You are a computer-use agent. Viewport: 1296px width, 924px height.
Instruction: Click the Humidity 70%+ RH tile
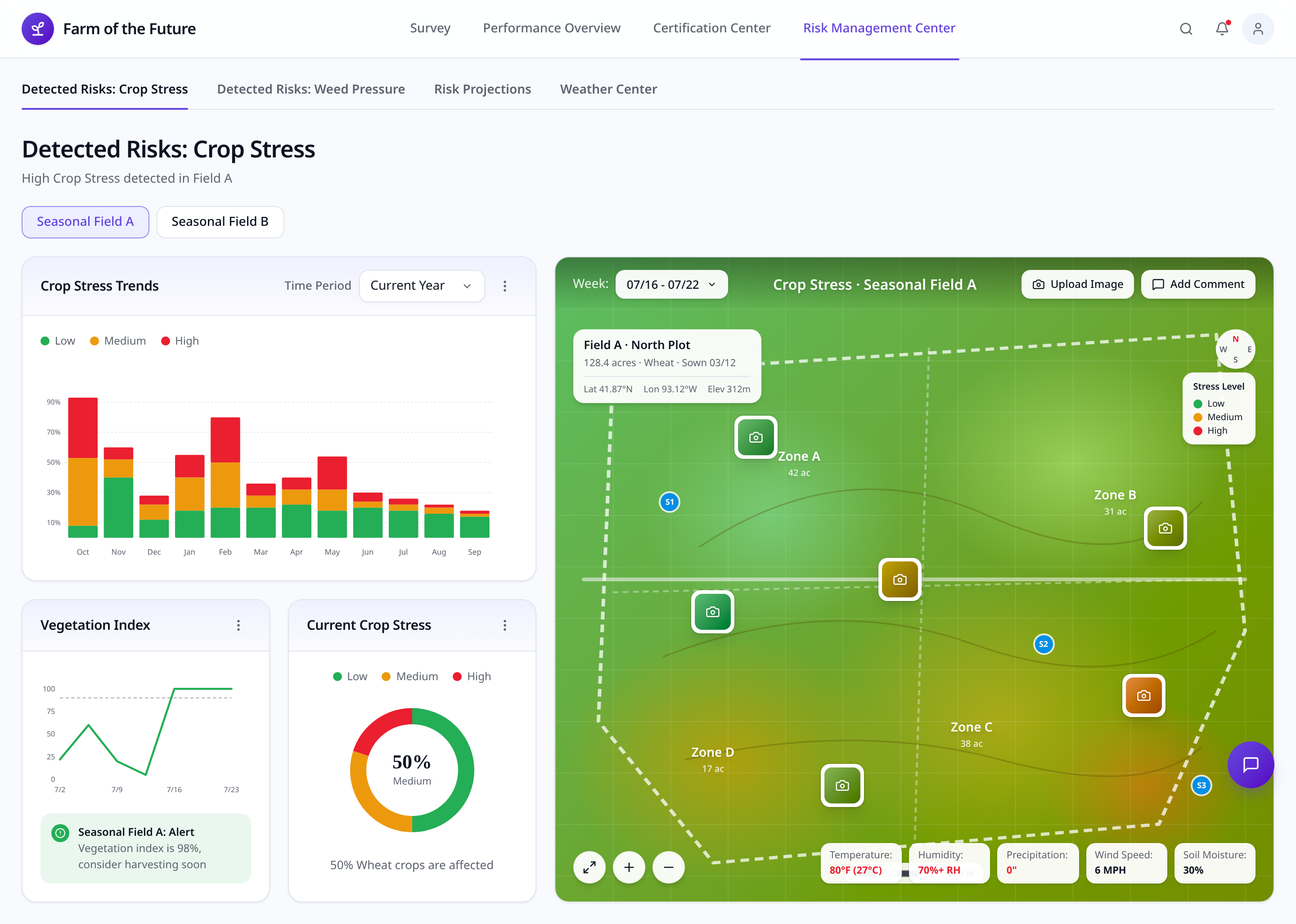[949, 863]
